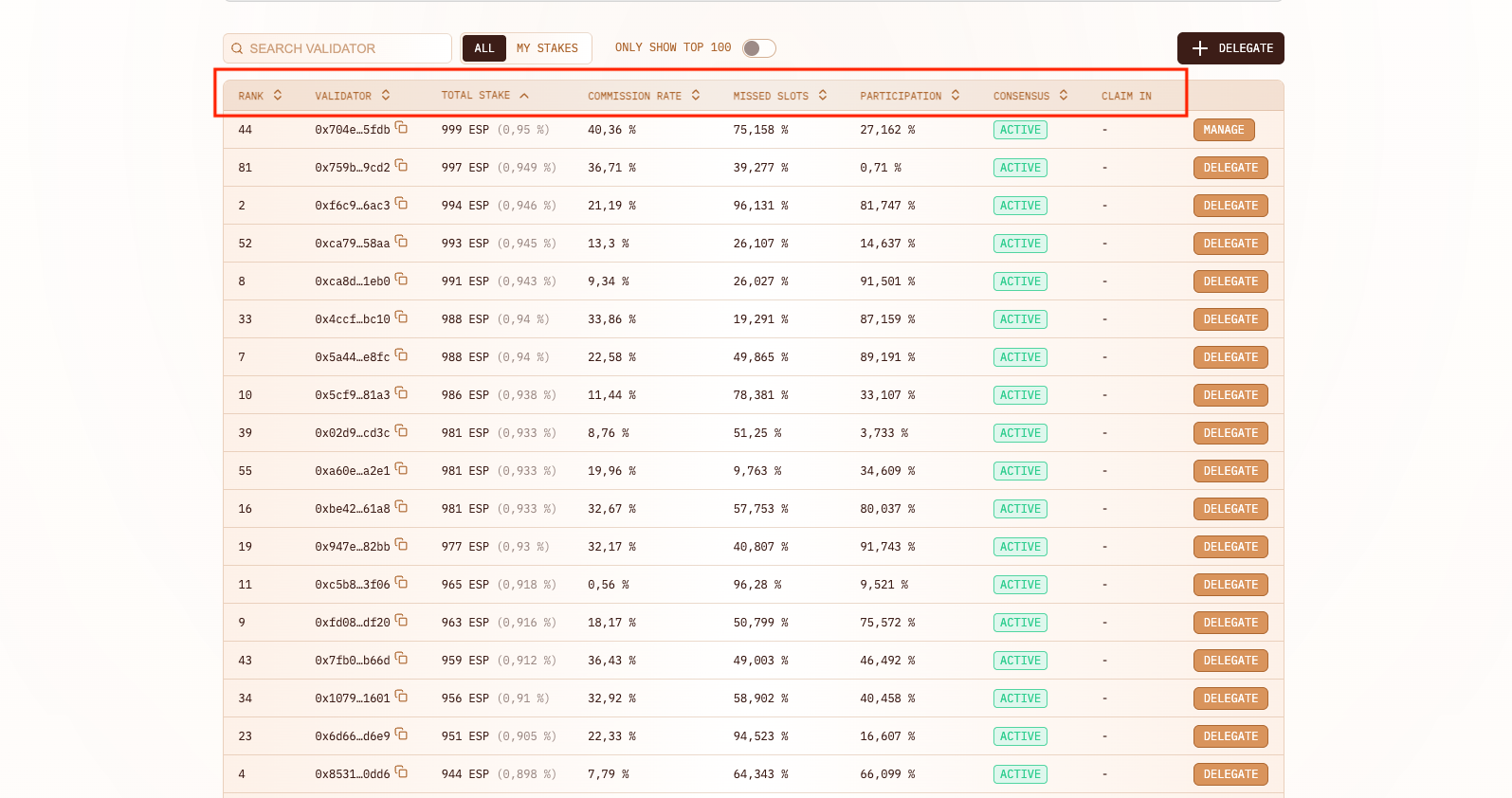Copy the 0x1079…1601 validator address
This screenshot has height=798, width=1512.
tap(401, 697)
